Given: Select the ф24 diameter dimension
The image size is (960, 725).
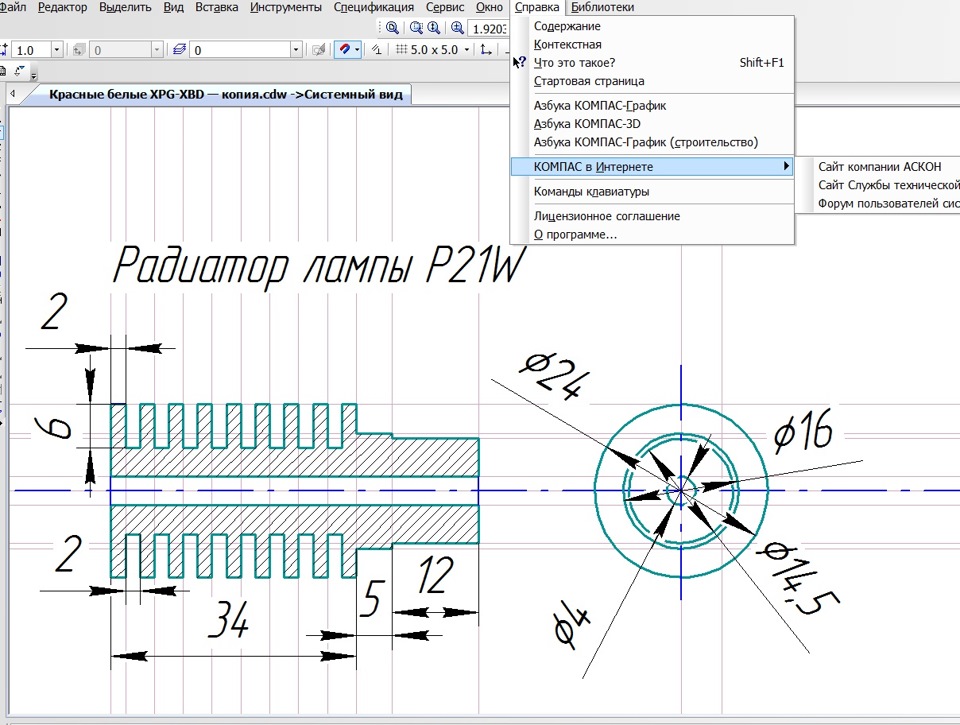Looking at the screenshot, I should [555, 375].
